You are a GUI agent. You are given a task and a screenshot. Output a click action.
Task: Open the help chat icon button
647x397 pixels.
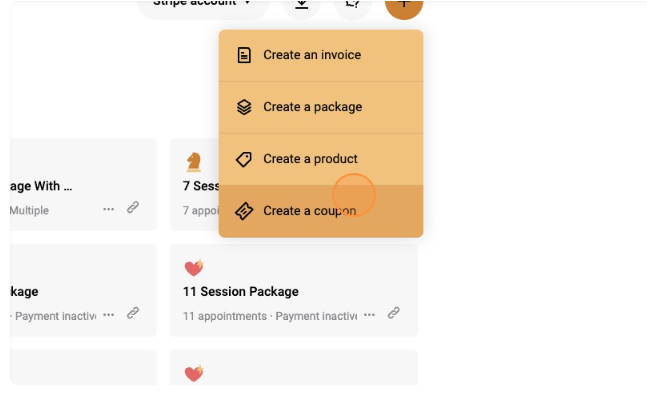point(352,6)
